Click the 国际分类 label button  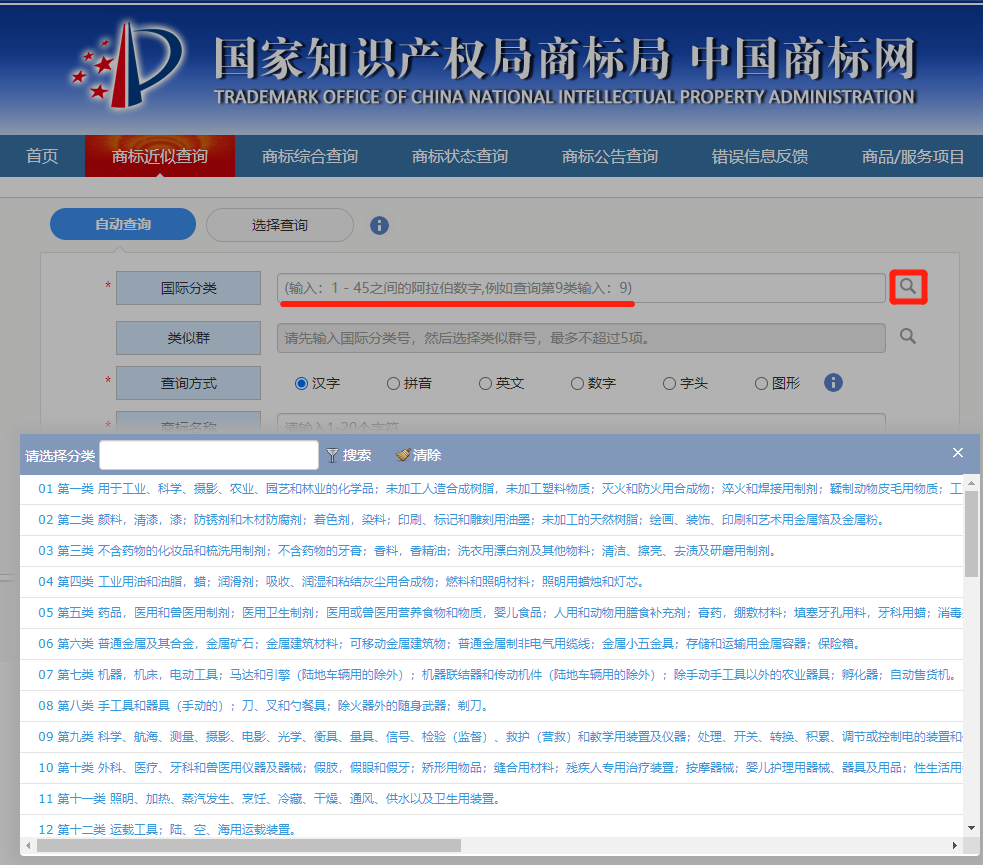pyautogui.click(x=188, y=288)
